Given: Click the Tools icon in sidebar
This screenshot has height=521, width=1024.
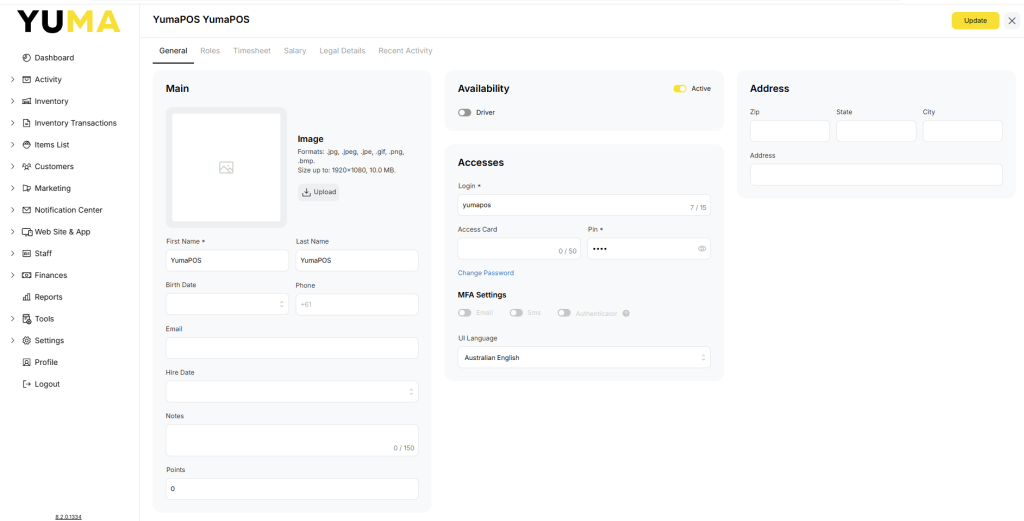Looking at the screenshot, I should [27, 319].
